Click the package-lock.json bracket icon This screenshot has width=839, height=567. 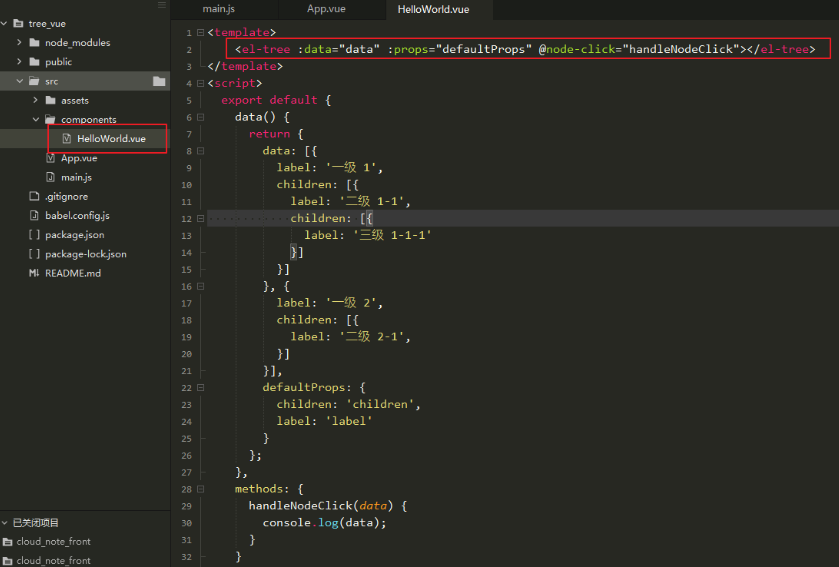[34, 254]
